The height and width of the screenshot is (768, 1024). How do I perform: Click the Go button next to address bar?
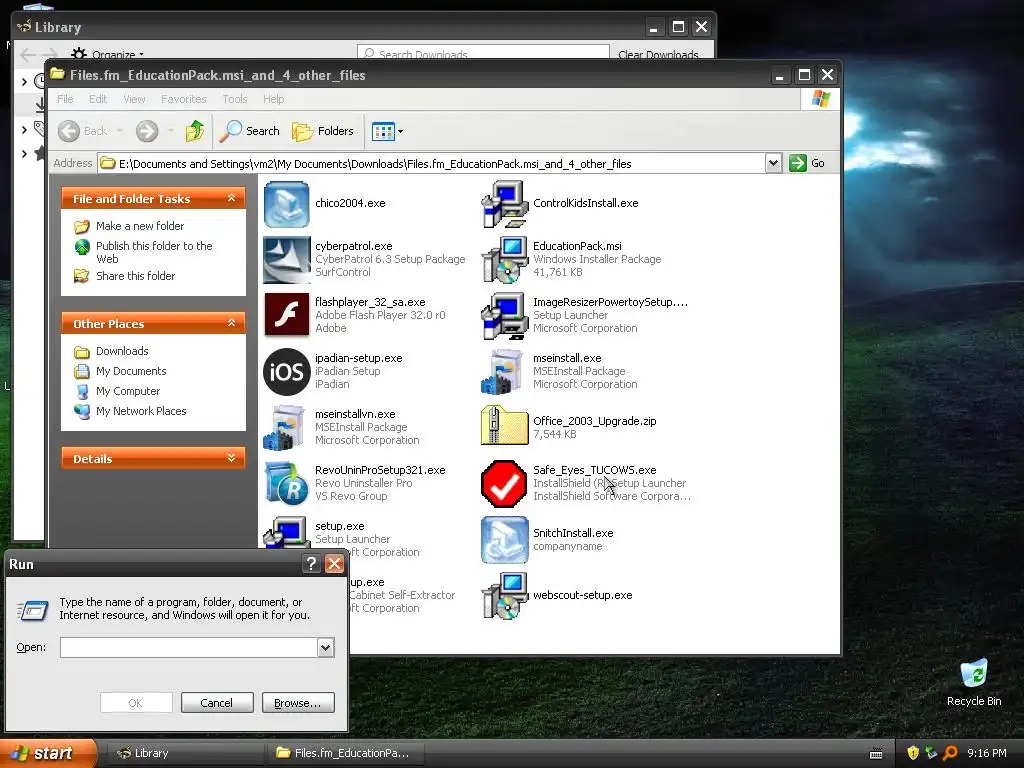pos(807,163)
